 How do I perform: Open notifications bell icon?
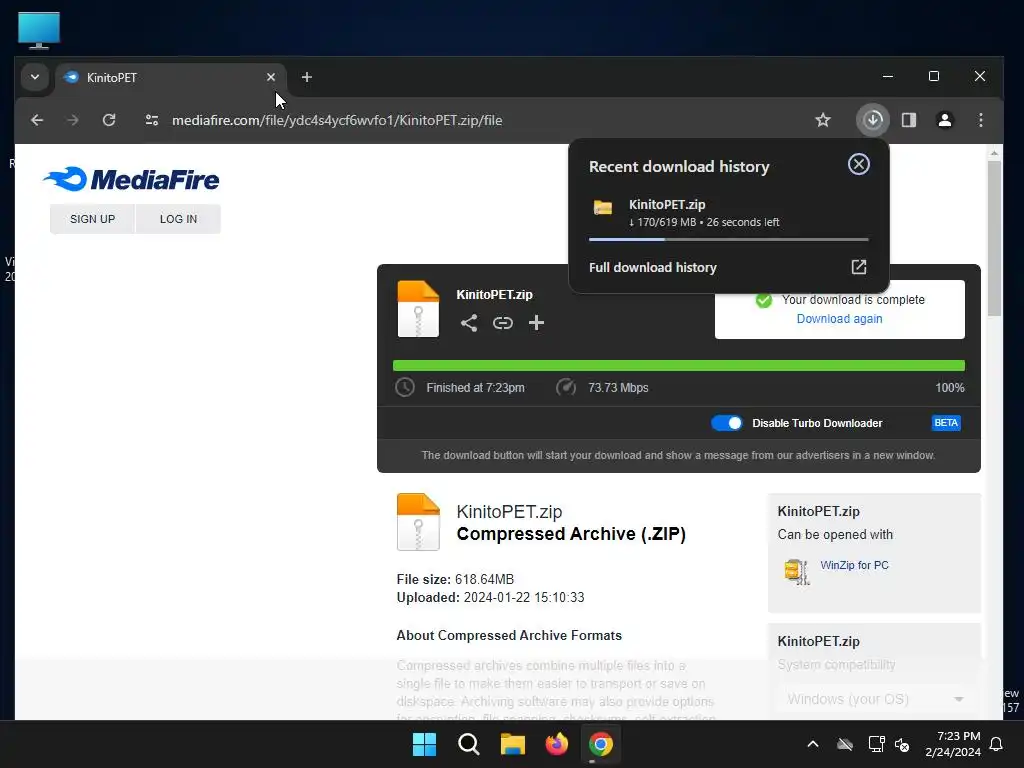pos(997,744)
